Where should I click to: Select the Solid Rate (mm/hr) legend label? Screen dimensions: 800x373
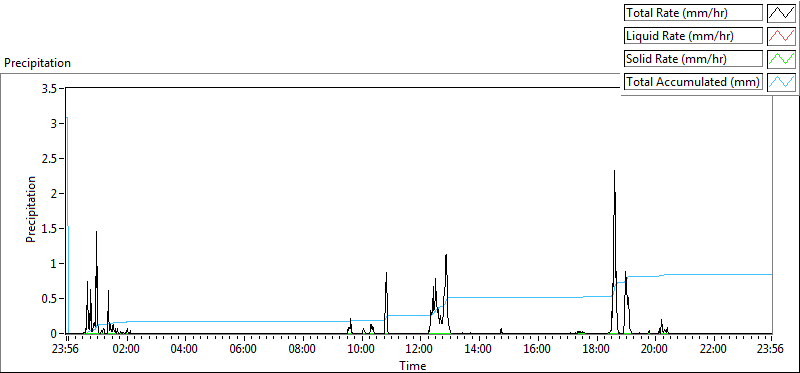tap(694, 59)
